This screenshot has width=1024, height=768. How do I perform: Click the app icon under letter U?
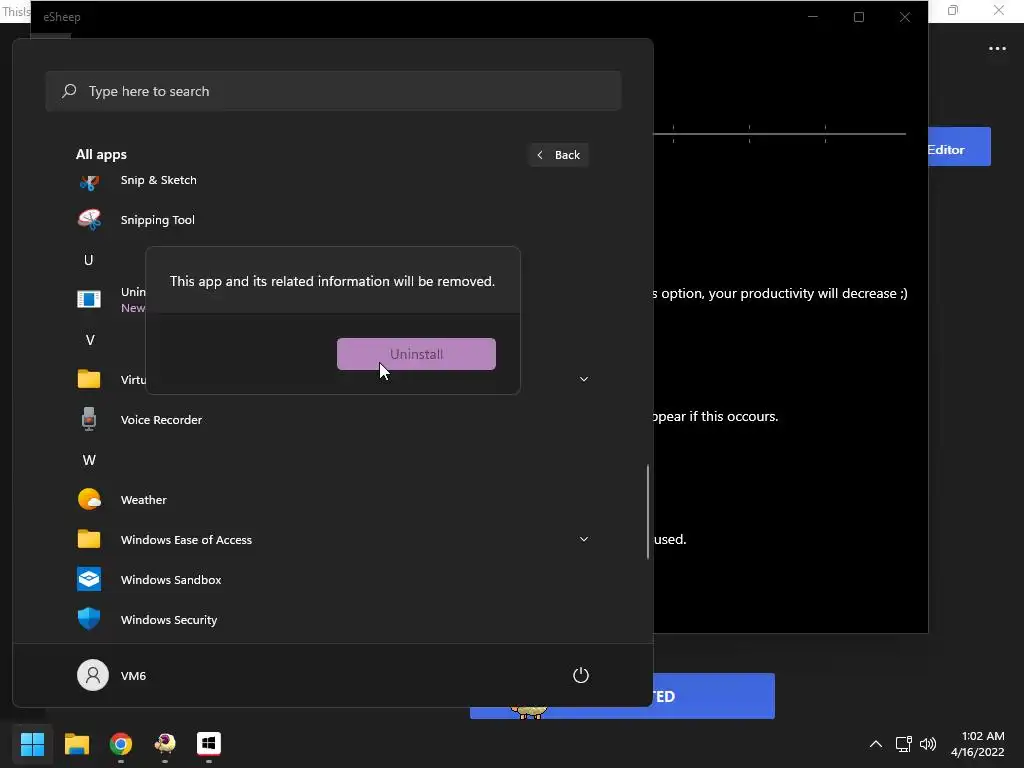[x=89, y=299]
